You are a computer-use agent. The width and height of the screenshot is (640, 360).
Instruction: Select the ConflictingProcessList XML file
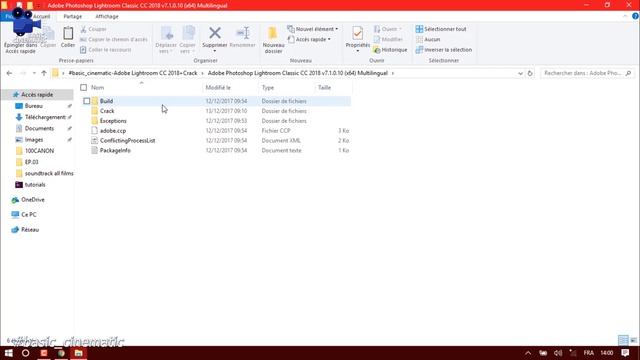[127, 140]
